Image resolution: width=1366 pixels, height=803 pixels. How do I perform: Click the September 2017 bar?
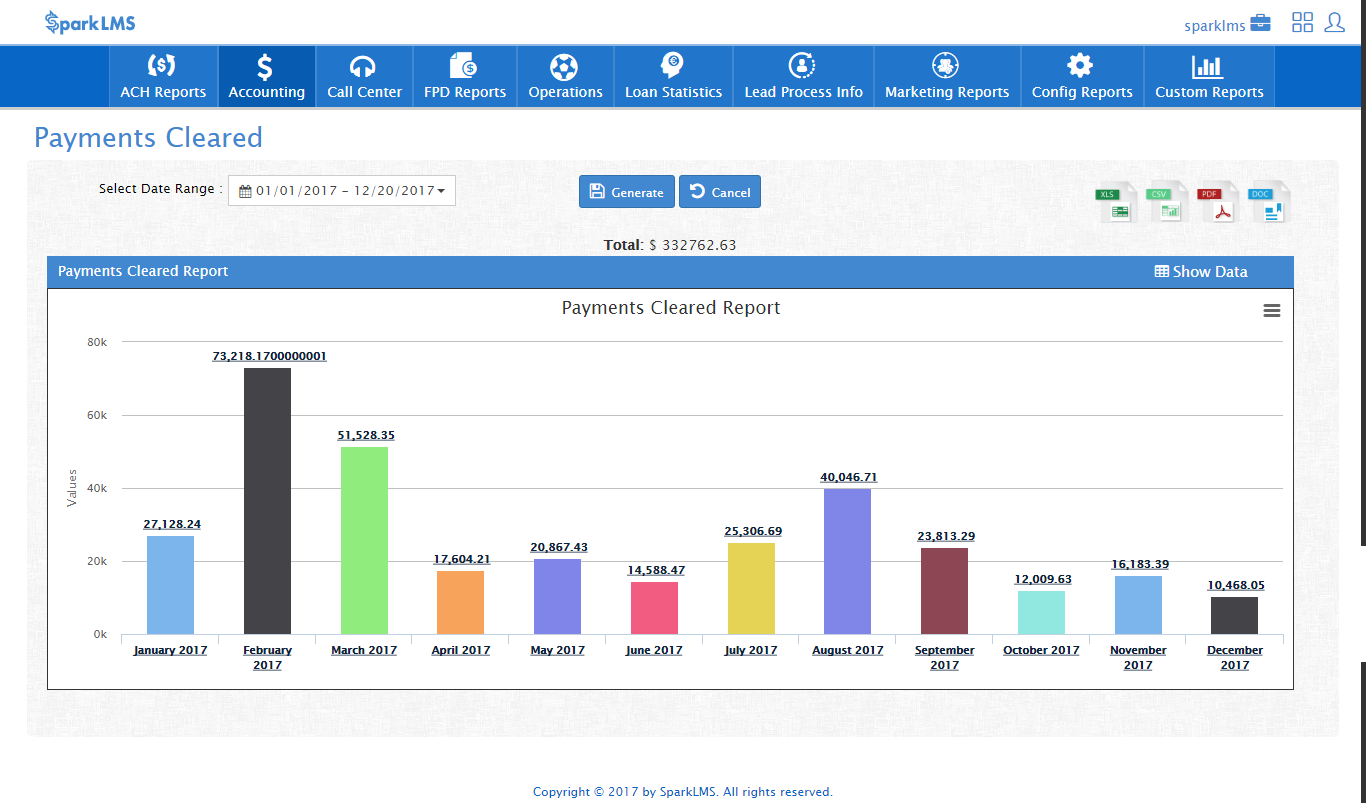(944, 591)
